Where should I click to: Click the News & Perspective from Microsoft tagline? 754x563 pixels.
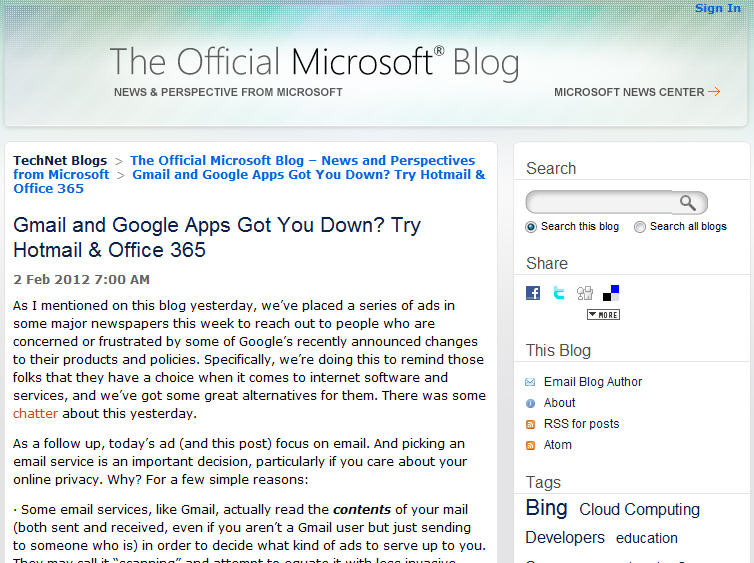click(x=228, y=92)
